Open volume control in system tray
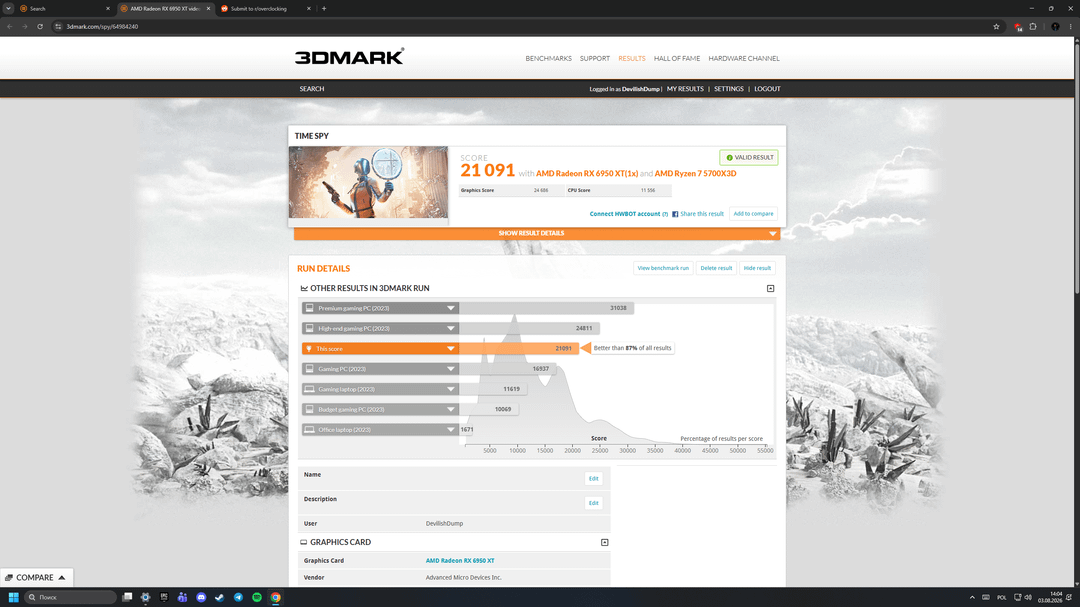The height and width of the screenshot is (607, 1080). pyautogui.click(x=1028, y=597)
